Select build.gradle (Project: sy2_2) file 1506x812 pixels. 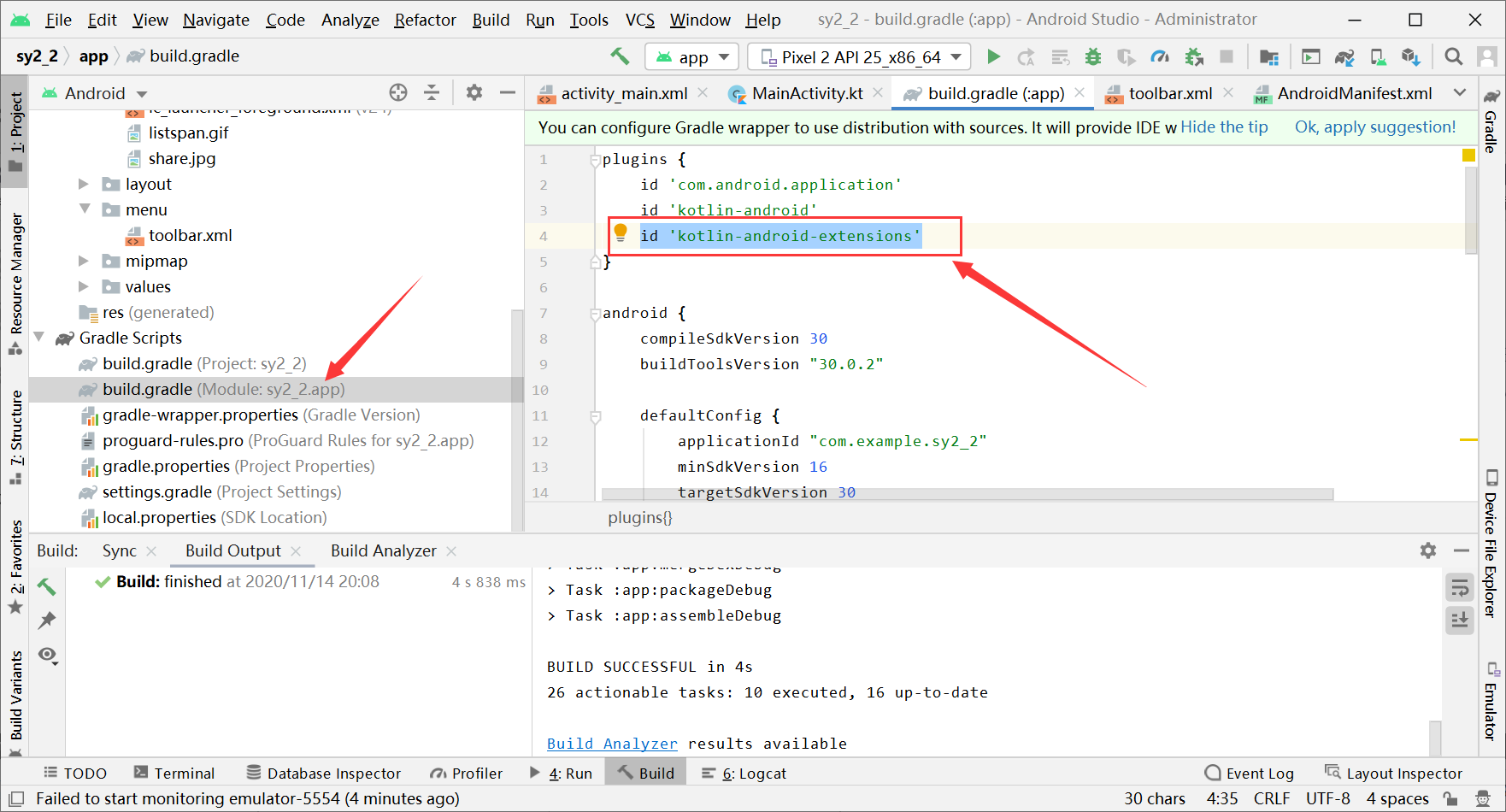204,363
